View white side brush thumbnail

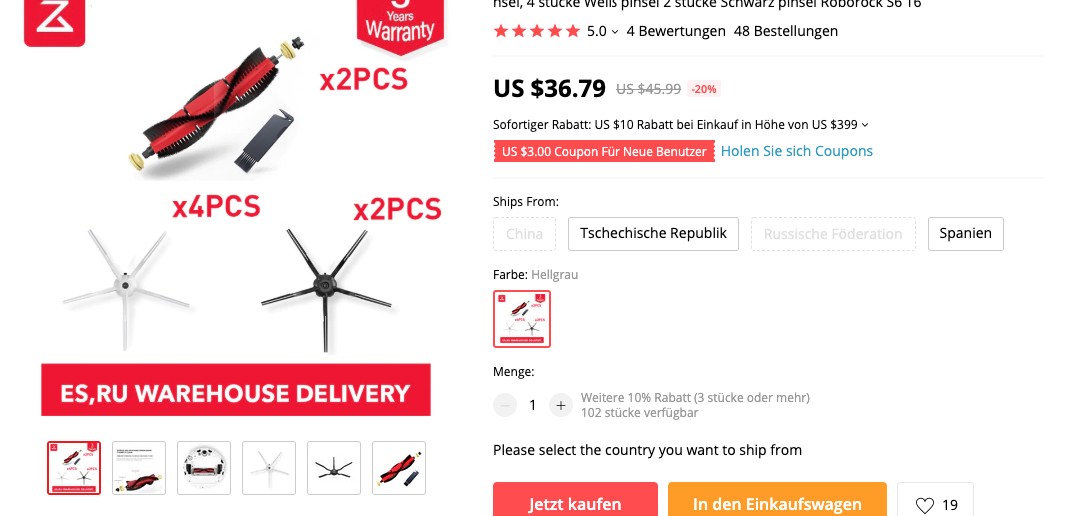269,468
